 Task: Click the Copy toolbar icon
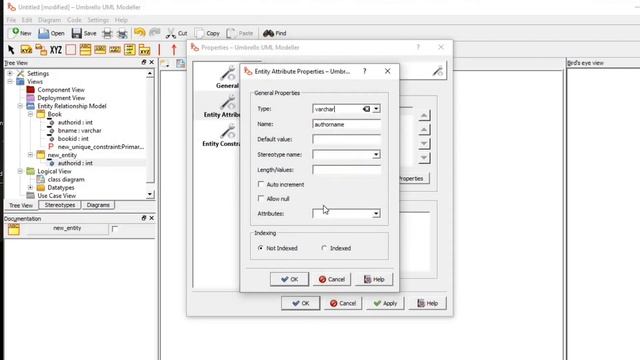[x=207, y=33]
